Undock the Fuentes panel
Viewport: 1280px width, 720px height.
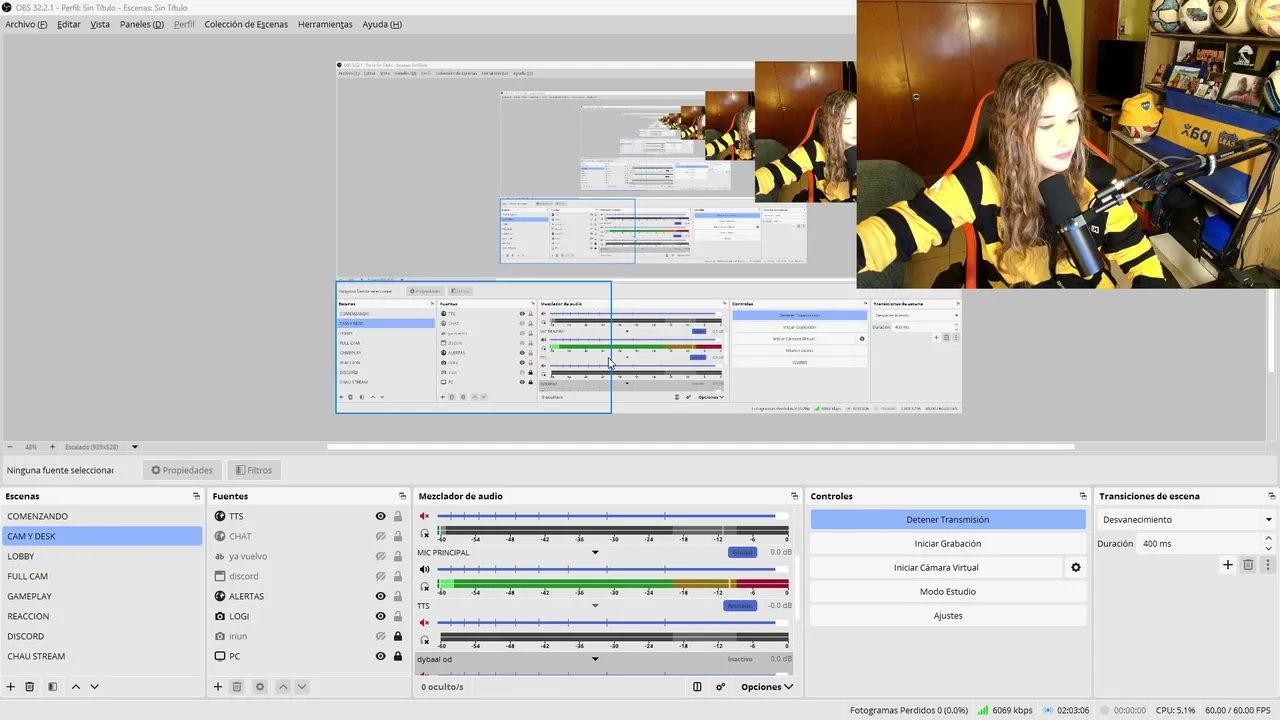coord(403,496)
